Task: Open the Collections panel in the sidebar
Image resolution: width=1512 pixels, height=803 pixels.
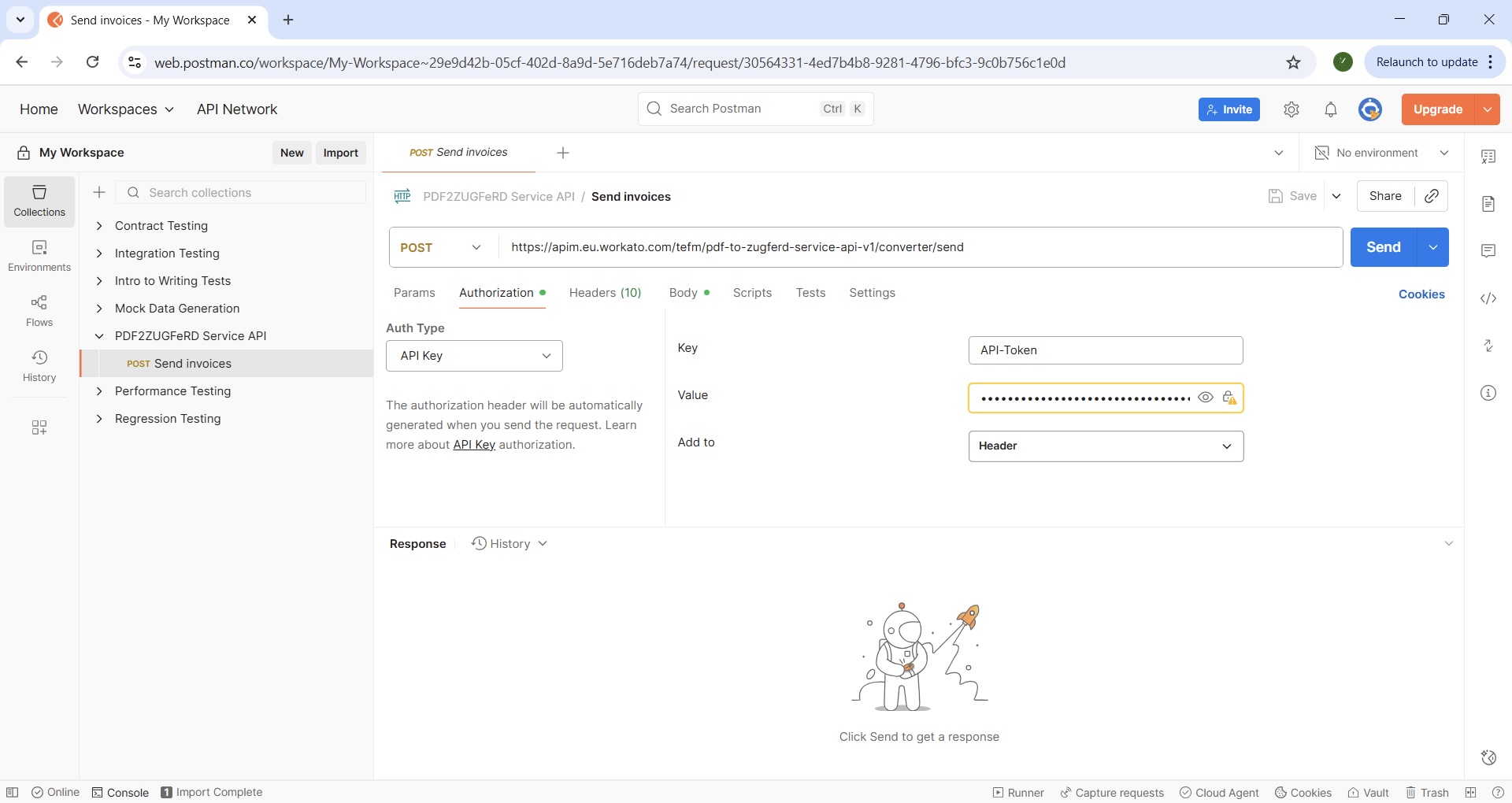Action: tap(39, 201)
